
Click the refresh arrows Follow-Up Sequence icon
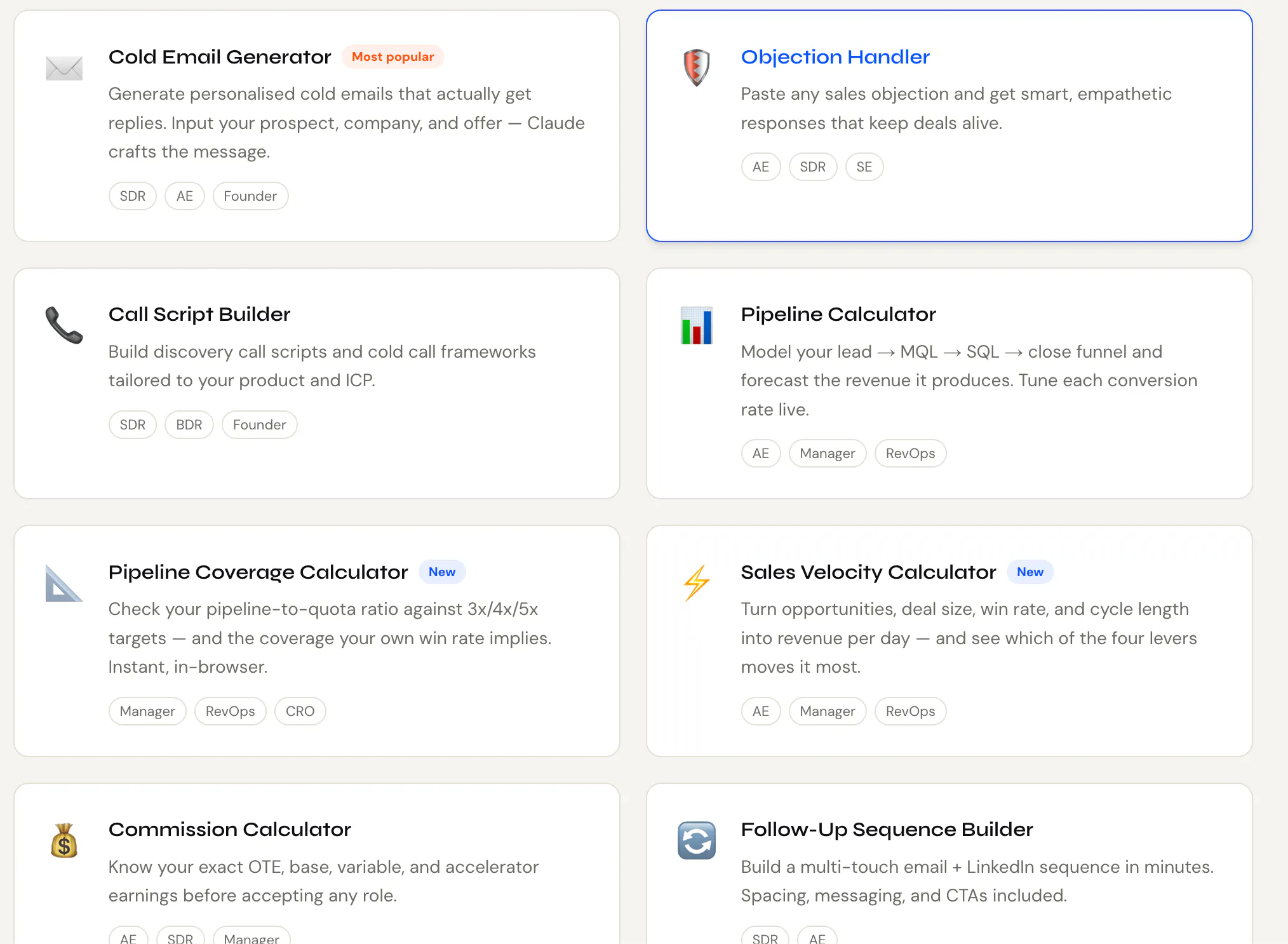[696, 840]
